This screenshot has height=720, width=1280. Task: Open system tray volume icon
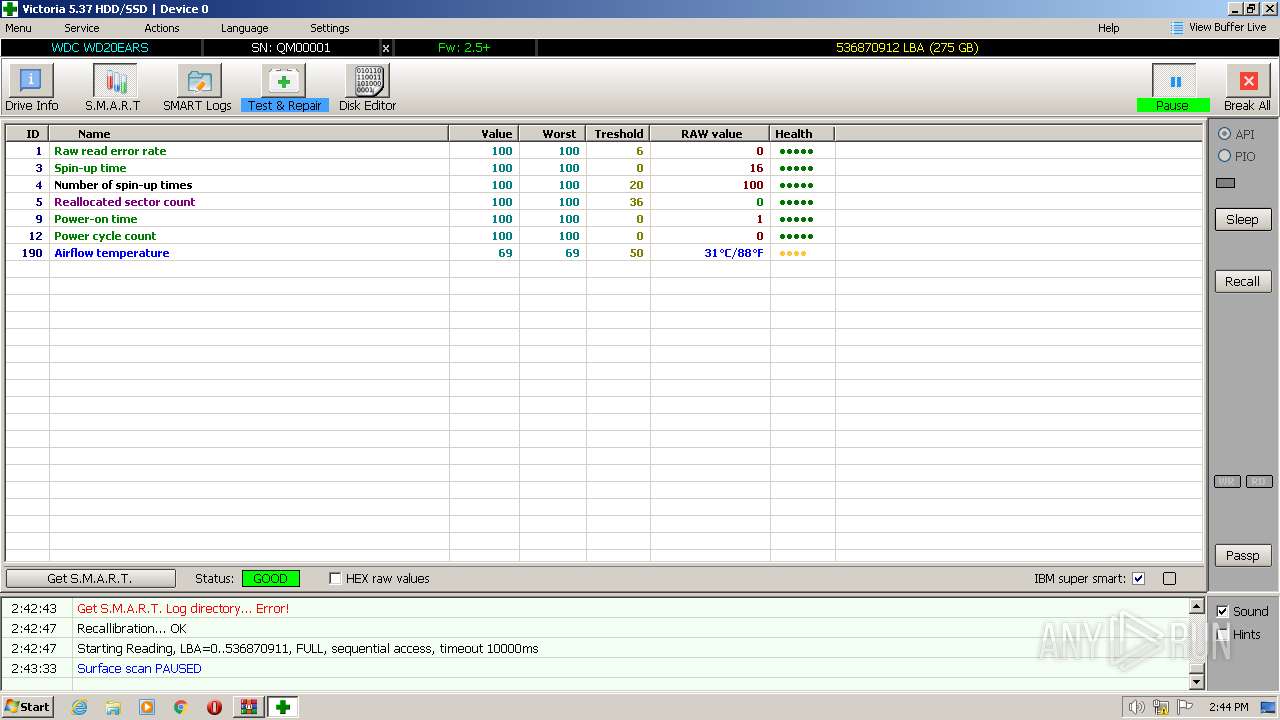(x=1136, y=707)
